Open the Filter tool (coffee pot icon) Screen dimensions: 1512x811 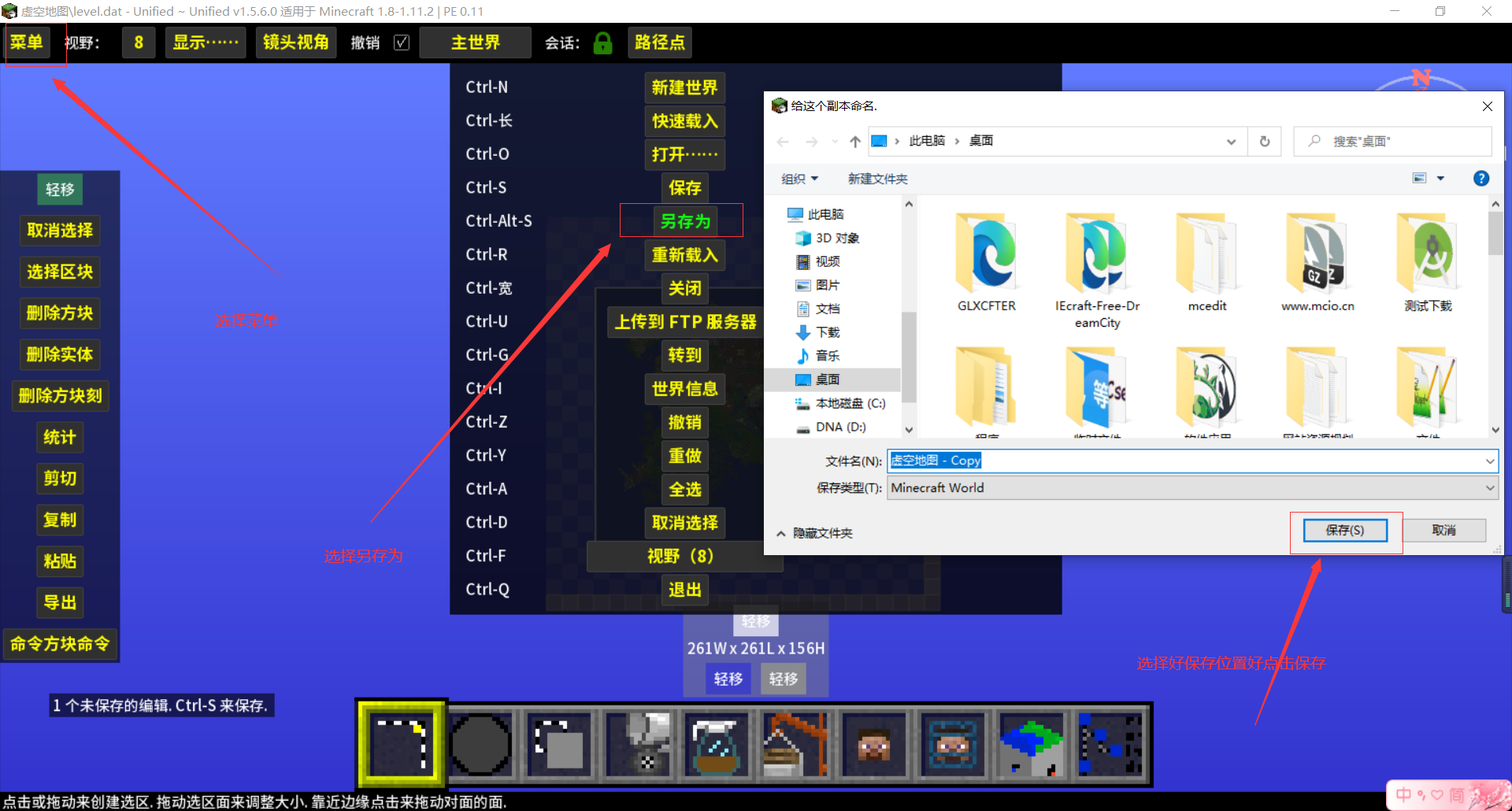point(716,744)
